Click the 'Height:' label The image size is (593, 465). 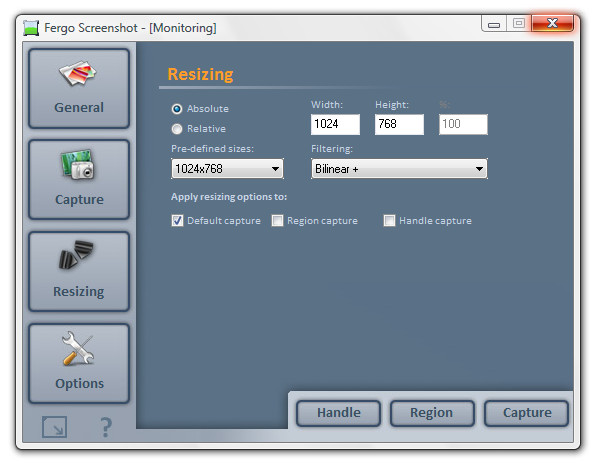coord(392,105)
